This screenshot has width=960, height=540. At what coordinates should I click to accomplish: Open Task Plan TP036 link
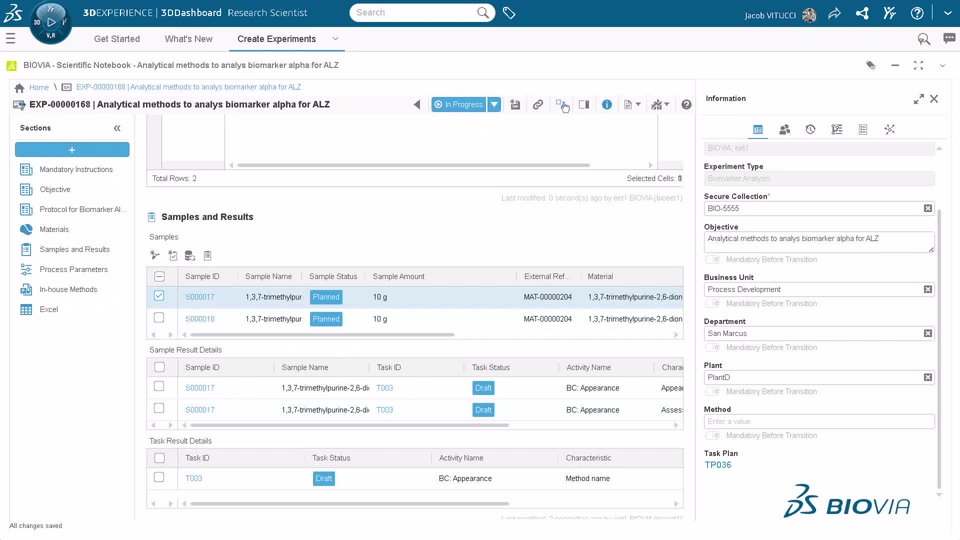718,465
